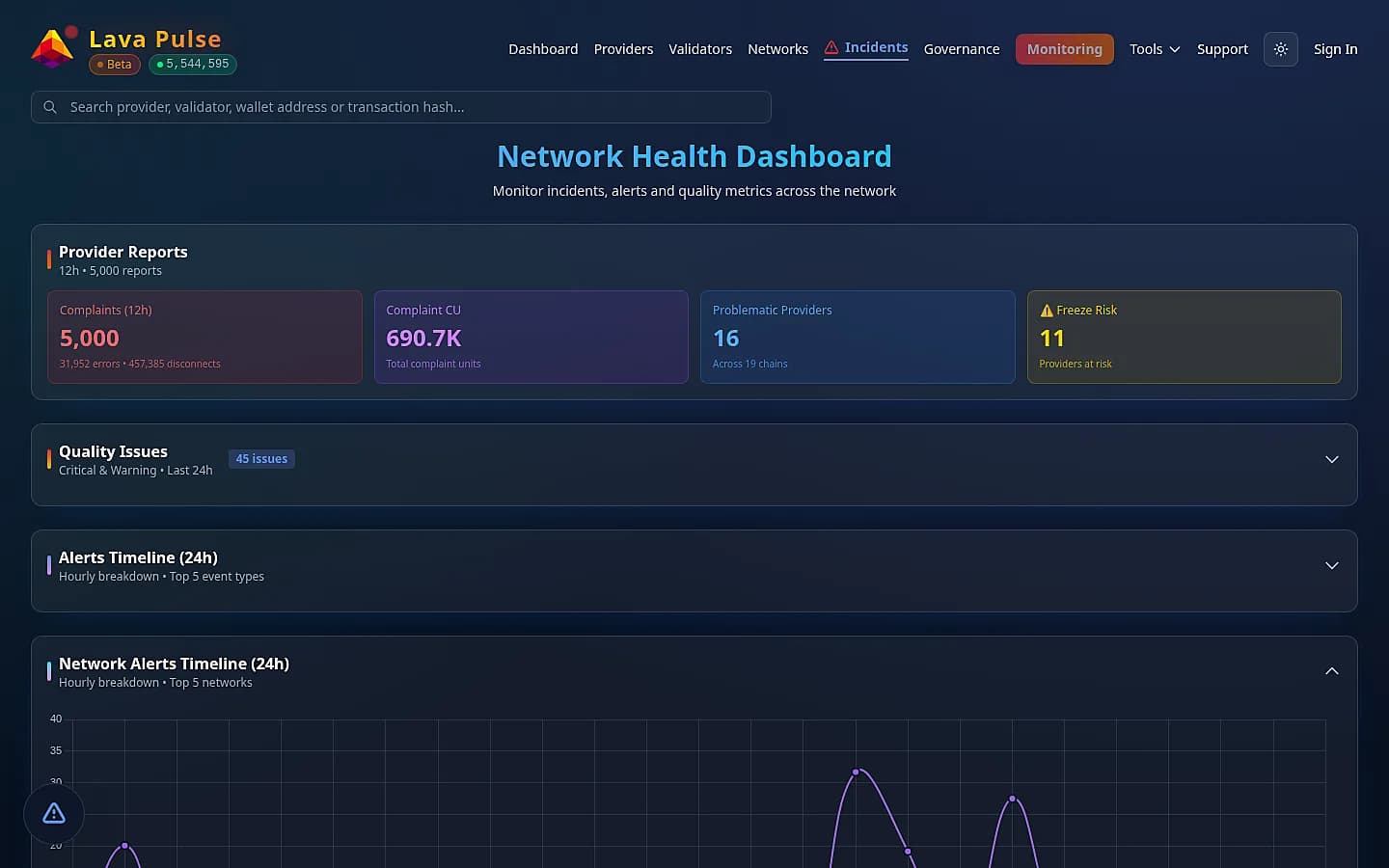Open the Validators nav item
Viewport: 1389px width, 868px height.
coord(700,49)
